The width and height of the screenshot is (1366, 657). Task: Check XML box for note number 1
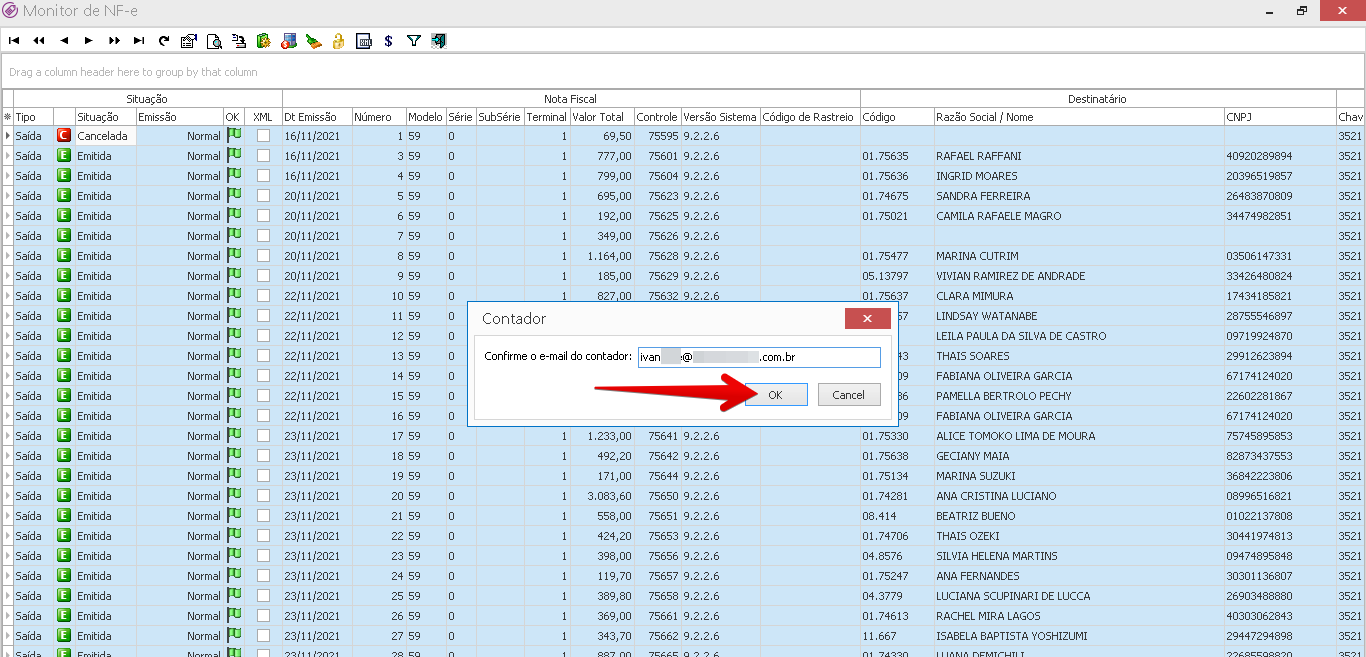tap(263, 136)
